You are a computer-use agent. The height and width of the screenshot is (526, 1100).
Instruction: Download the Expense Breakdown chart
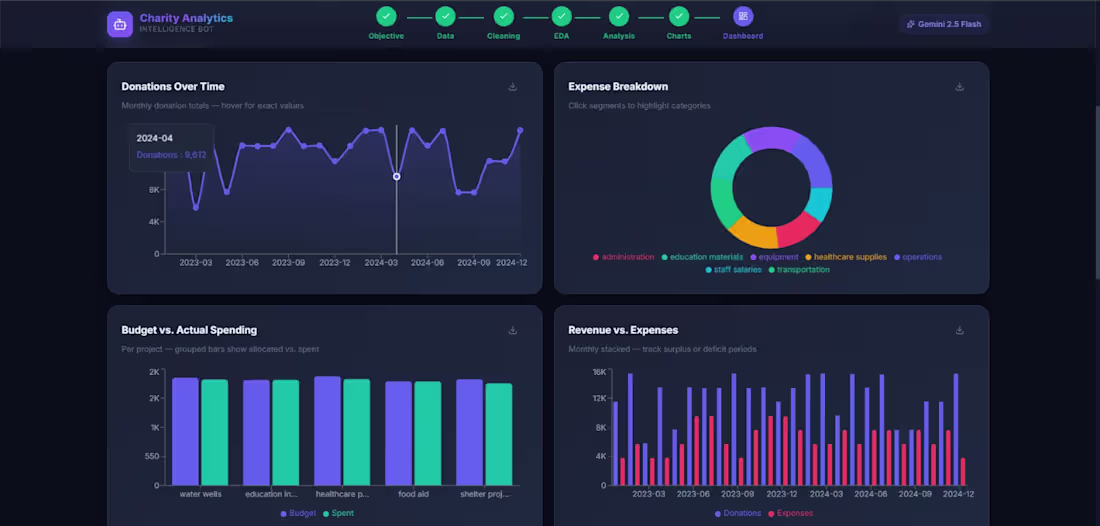(x=960, y=87)
